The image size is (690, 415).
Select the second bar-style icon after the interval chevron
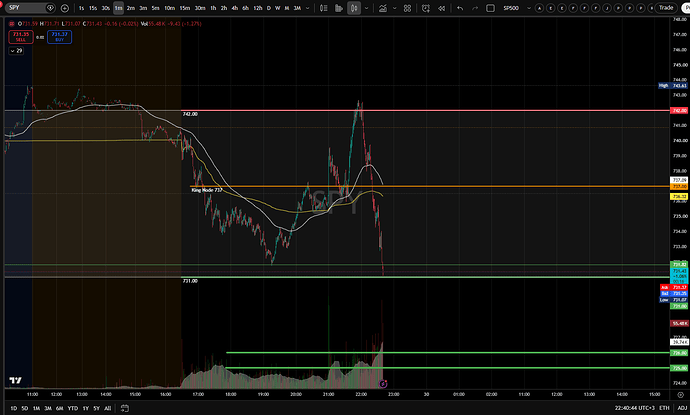click(x=339, y=8)
